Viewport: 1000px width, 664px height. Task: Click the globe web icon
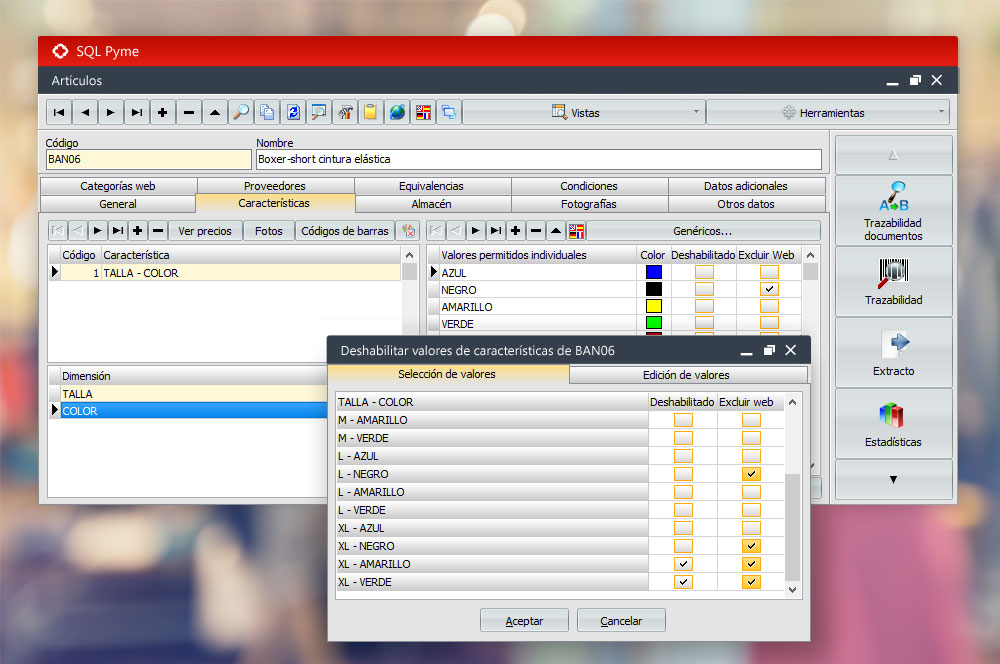[397, 113]
